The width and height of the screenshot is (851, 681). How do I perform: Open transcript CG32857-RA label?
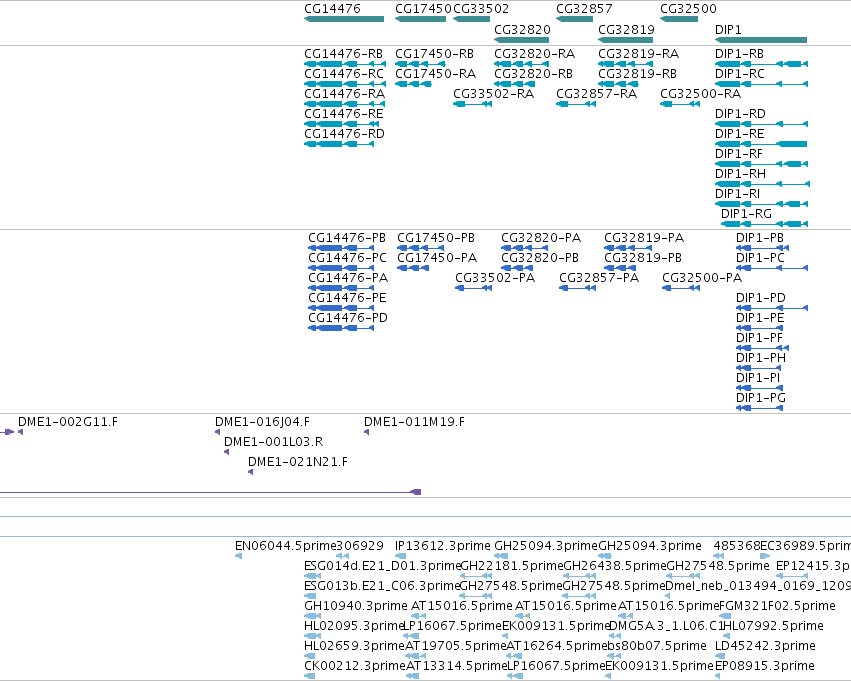click(x=596, y=94)
